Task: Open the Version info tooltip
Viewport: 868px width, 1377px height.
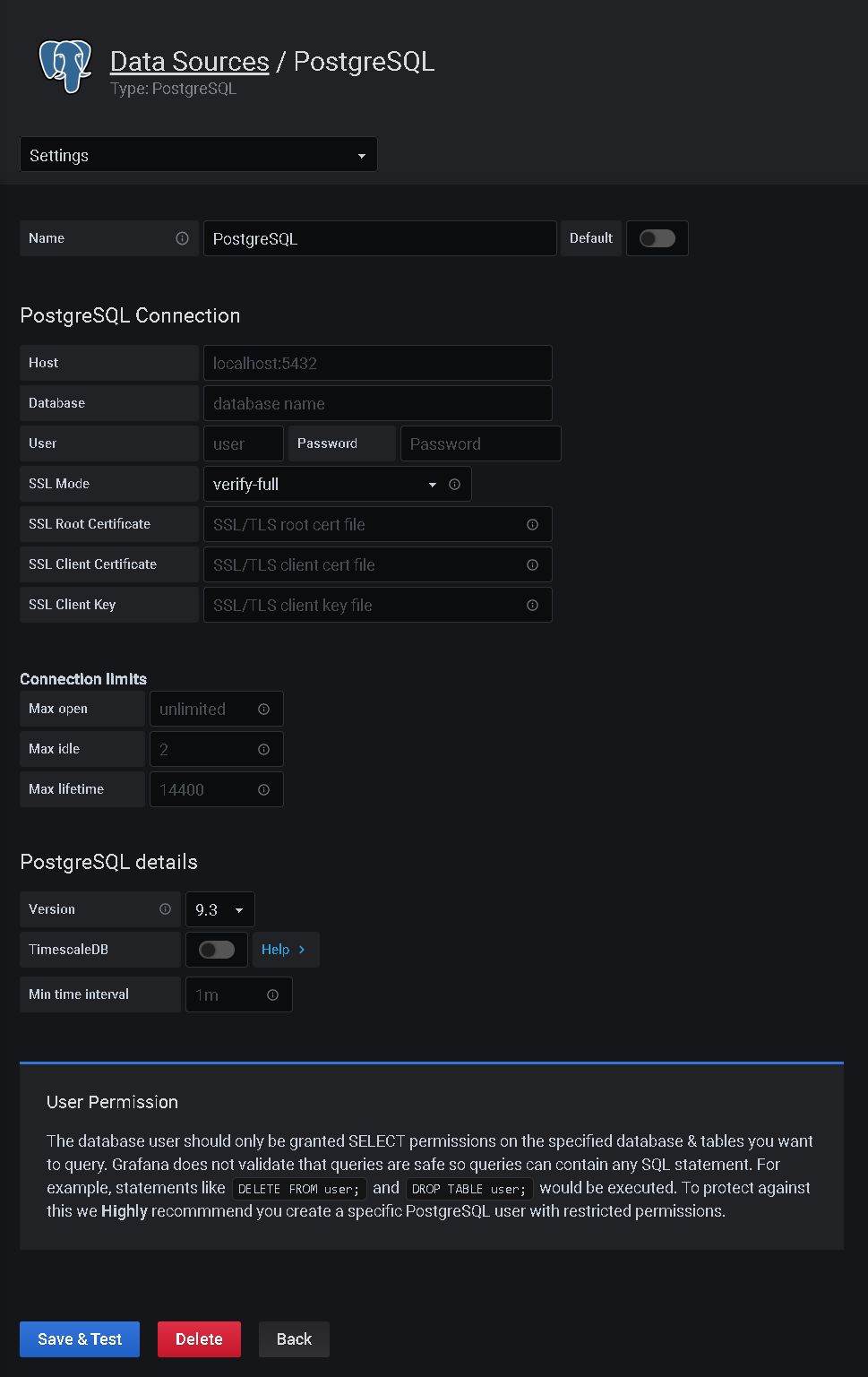Action: 165,908
